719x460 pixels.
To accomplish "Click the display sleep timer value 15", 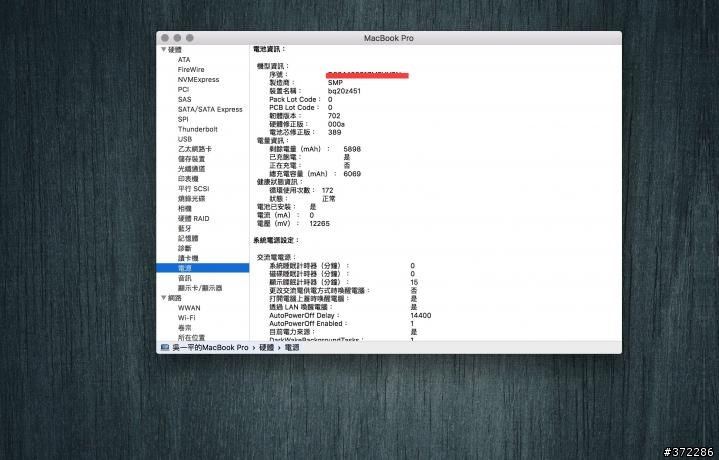I will point(414,282).
